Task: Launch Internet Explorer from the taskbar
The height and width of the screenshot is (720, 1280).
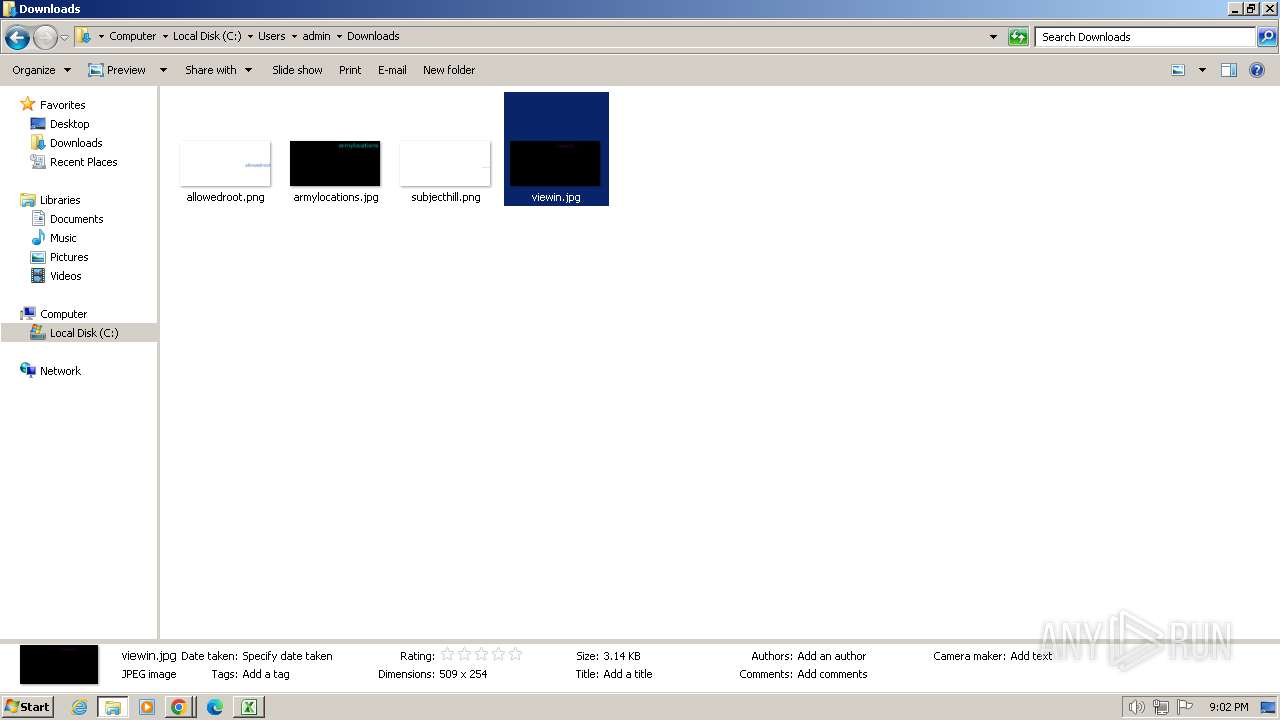Action: [x=79, y=707]
